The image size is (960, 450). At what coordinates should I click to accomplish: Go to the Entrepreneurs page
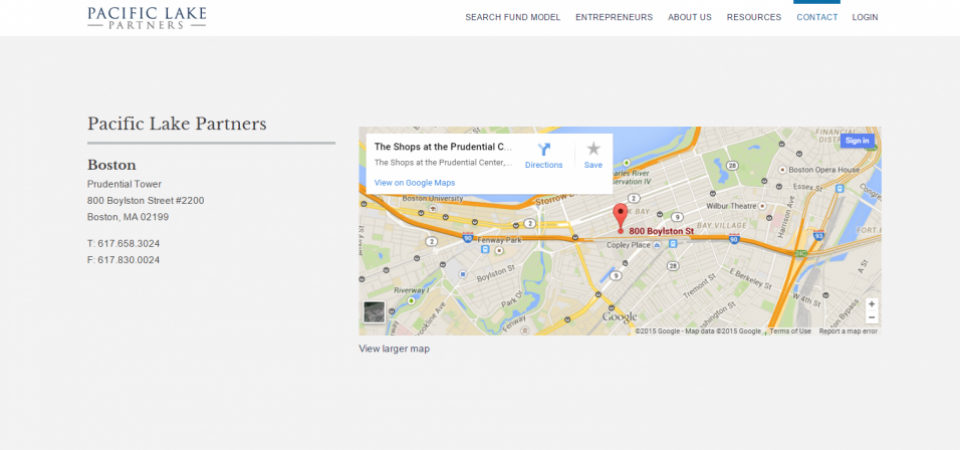(x=614, y=17)
